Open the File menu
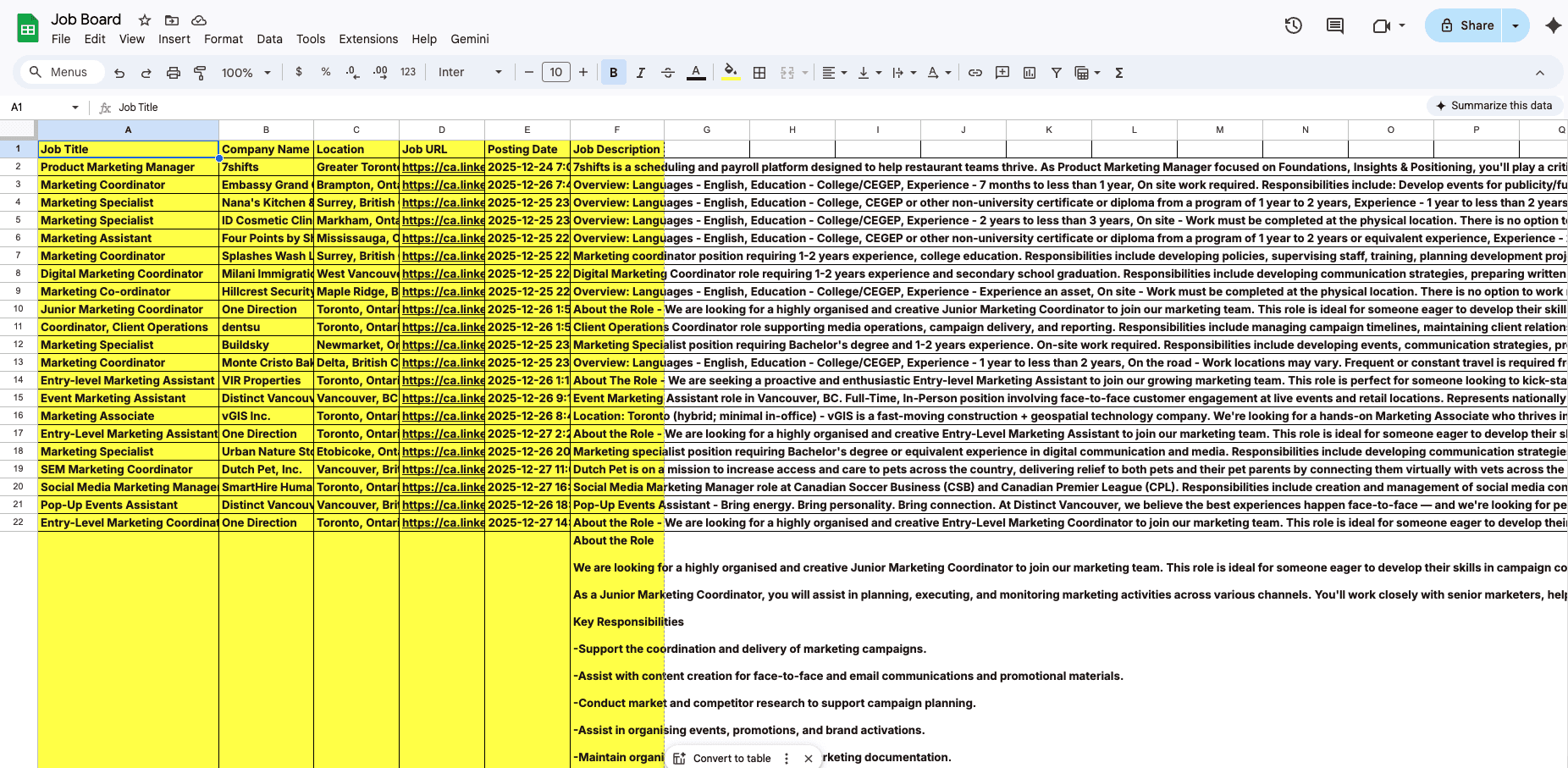 tap(61, 39)
